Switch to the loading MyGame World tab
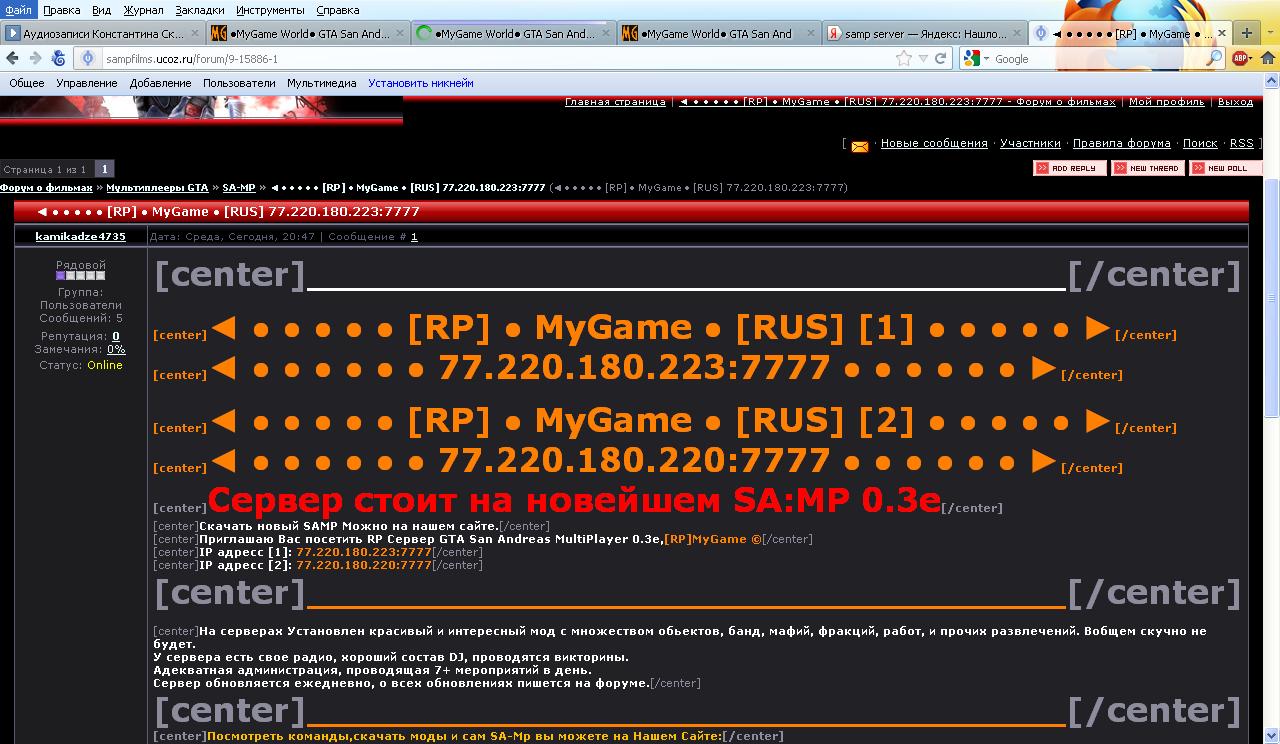Viewport: 1280px width, 744px height. click(512, 33)
